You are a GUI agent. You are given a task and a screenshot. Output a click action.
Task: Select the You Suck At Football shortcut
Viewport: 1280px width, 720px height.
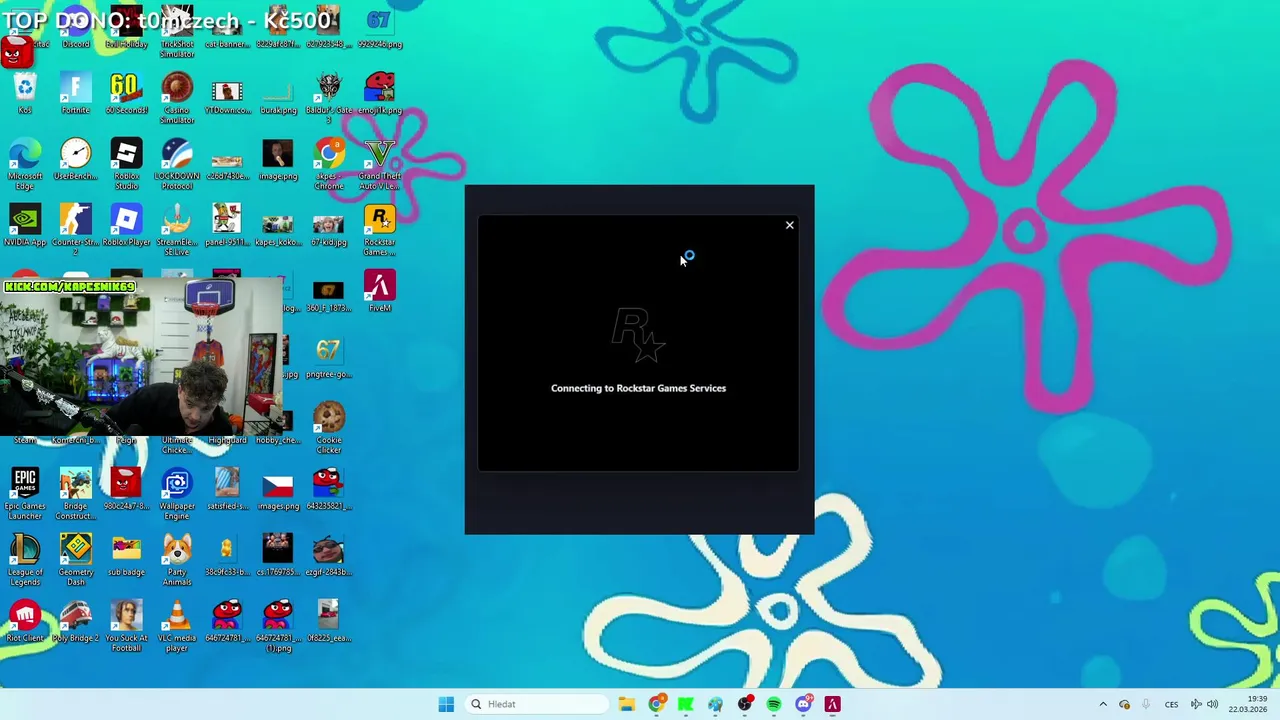pyautogui.click(x=126, y=626)
